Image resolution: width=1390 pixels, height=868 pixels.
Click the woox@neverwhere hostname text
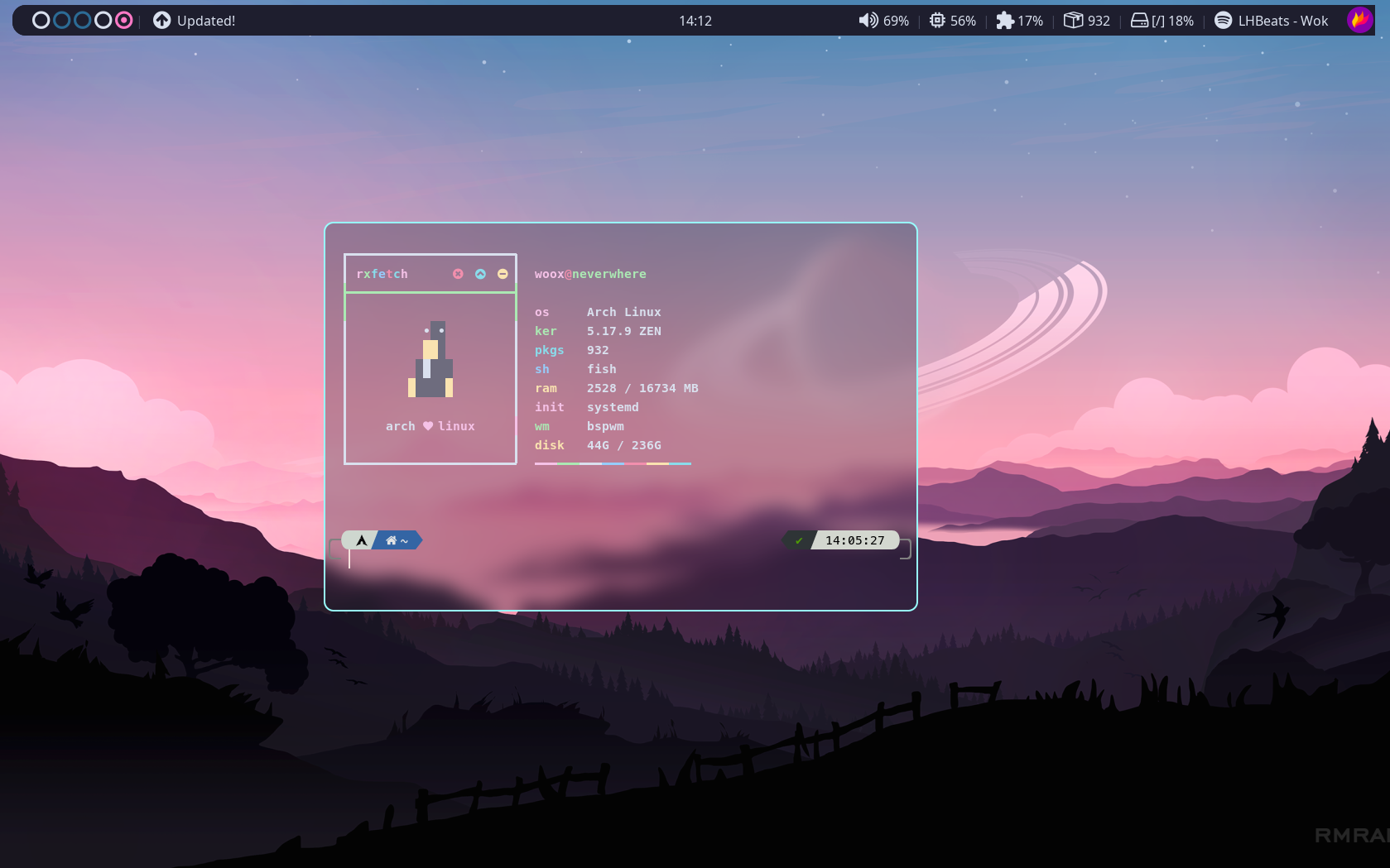click(x=590, y=274)
